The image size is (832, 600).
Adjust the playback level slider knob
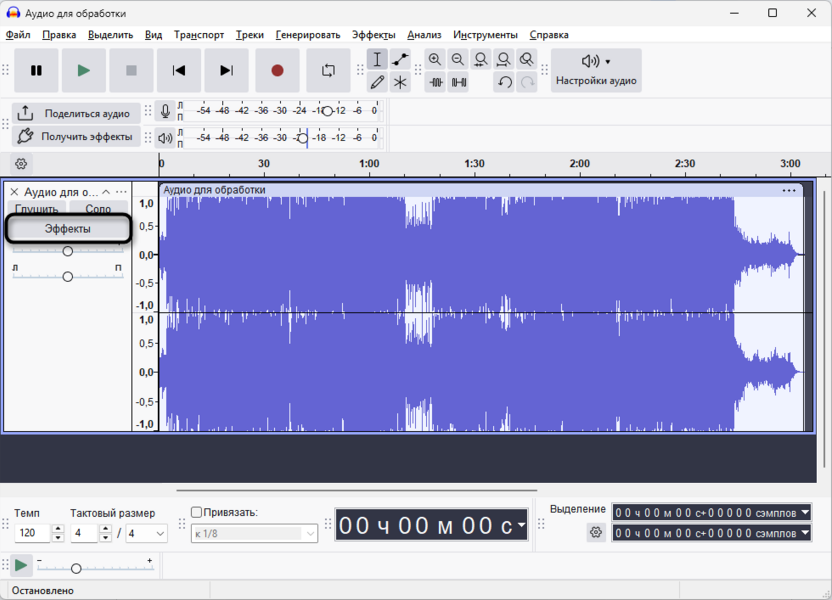[x=302, y=138]
